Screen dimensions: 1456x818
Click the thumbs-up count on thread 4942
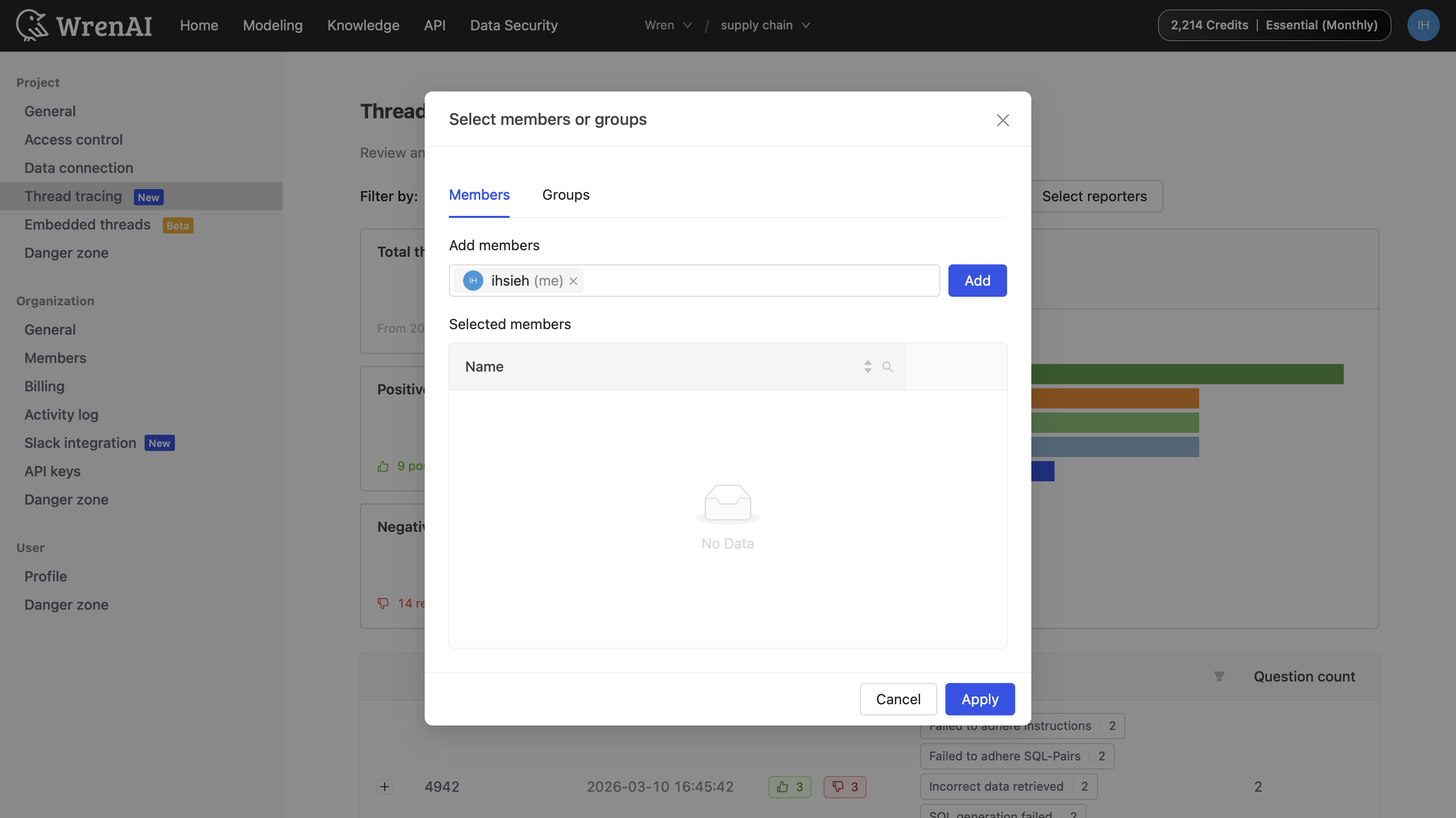pyautogui.click(x=789, y=786)
